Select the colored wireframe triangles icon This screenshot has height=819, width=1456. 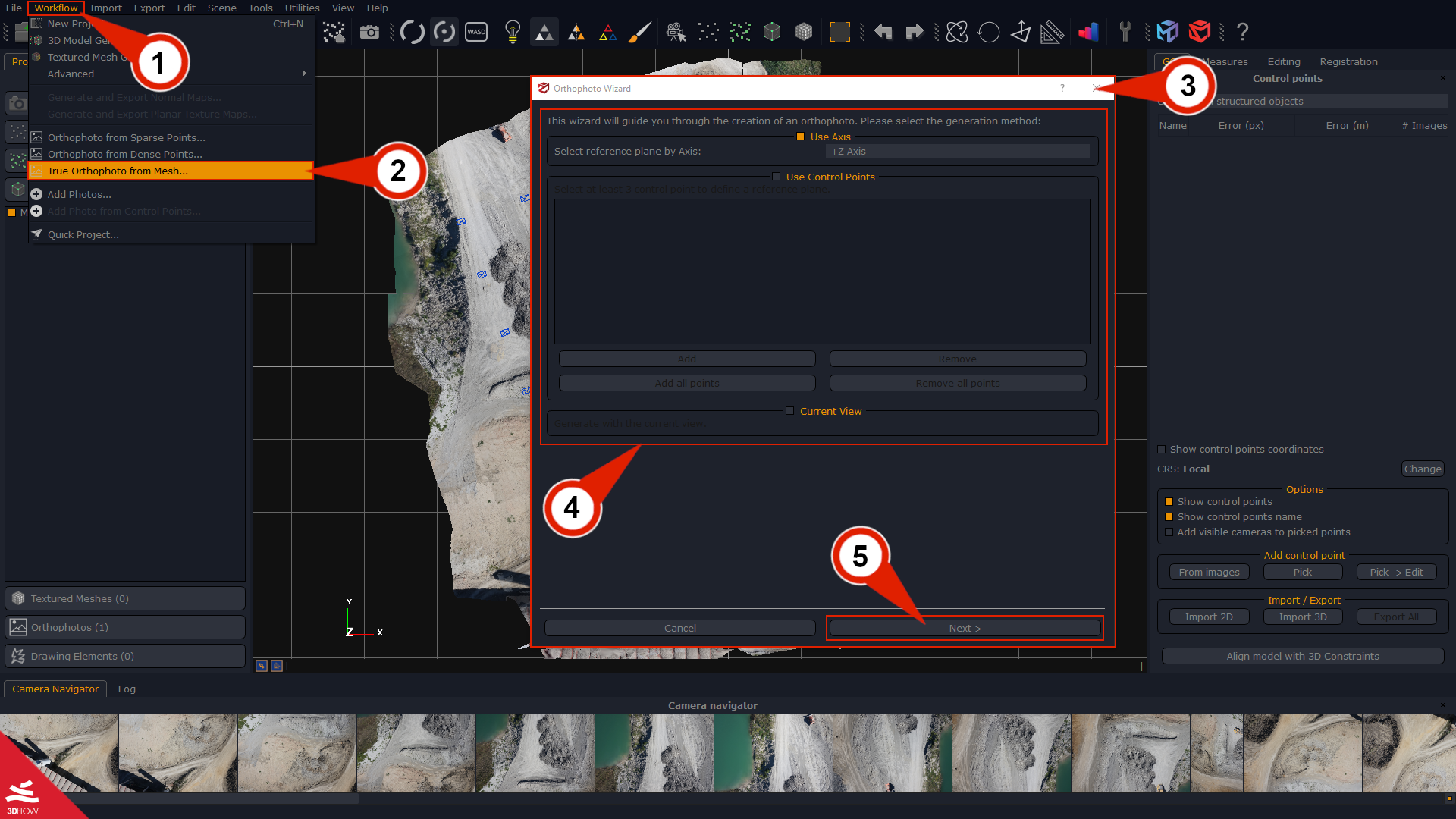coord(607,32)
